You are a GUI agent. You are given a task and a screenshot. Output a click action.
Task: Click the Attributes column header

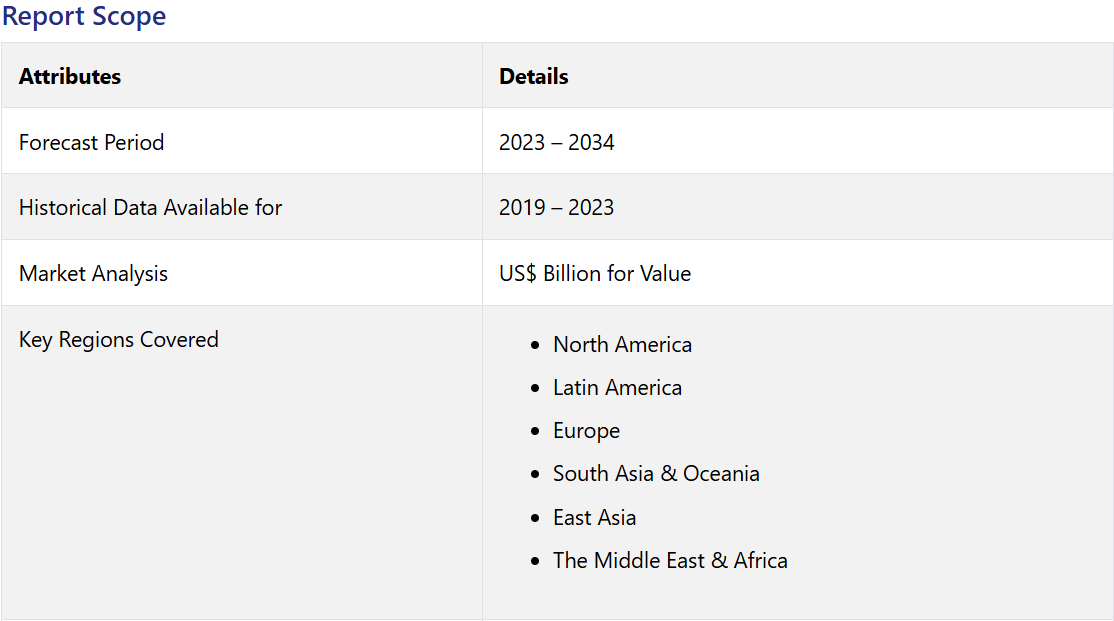click(x=70, y=76)
